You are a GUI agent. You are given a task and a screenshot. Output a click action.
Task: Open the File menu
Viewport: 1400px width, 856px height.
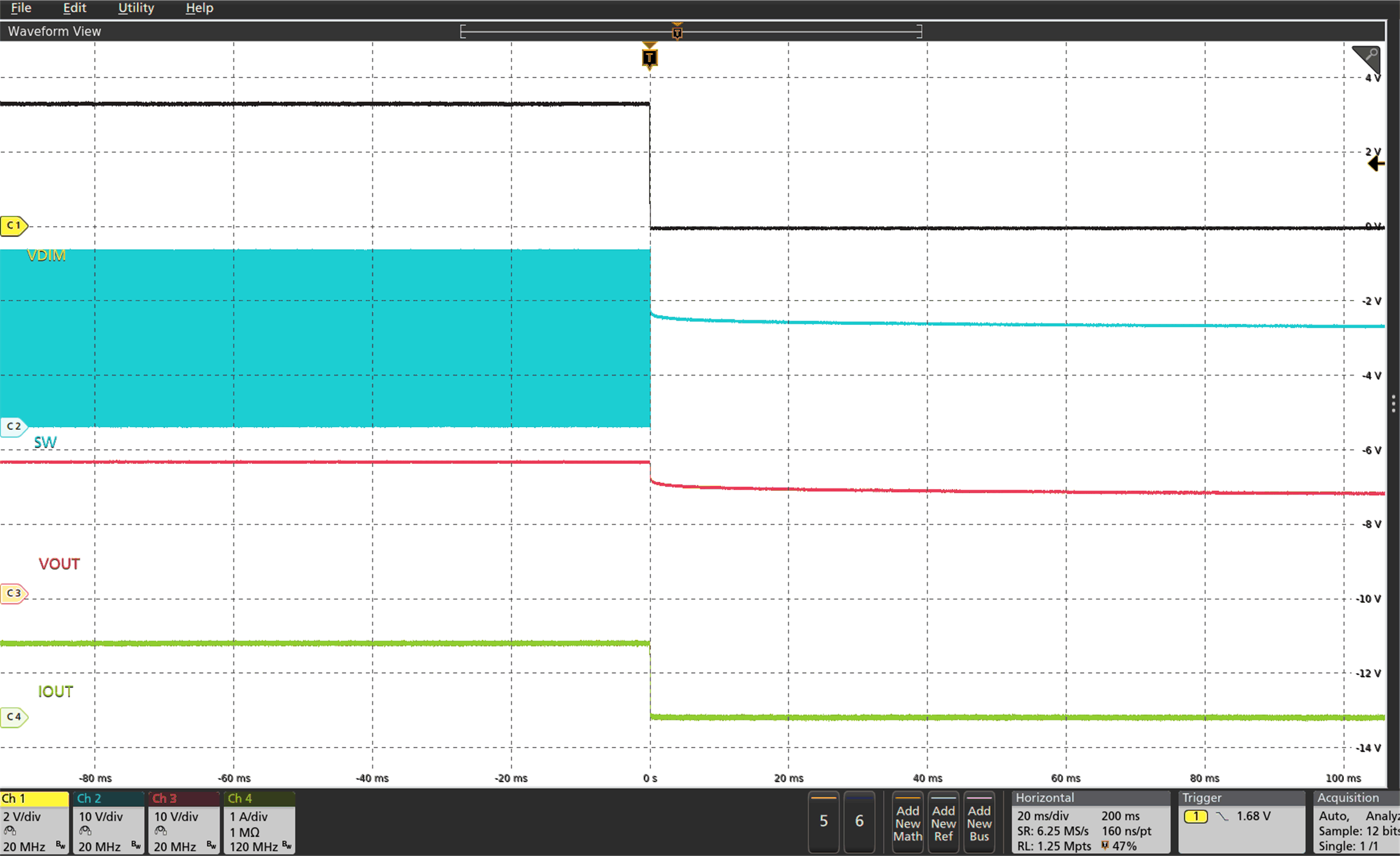point(21,8)
